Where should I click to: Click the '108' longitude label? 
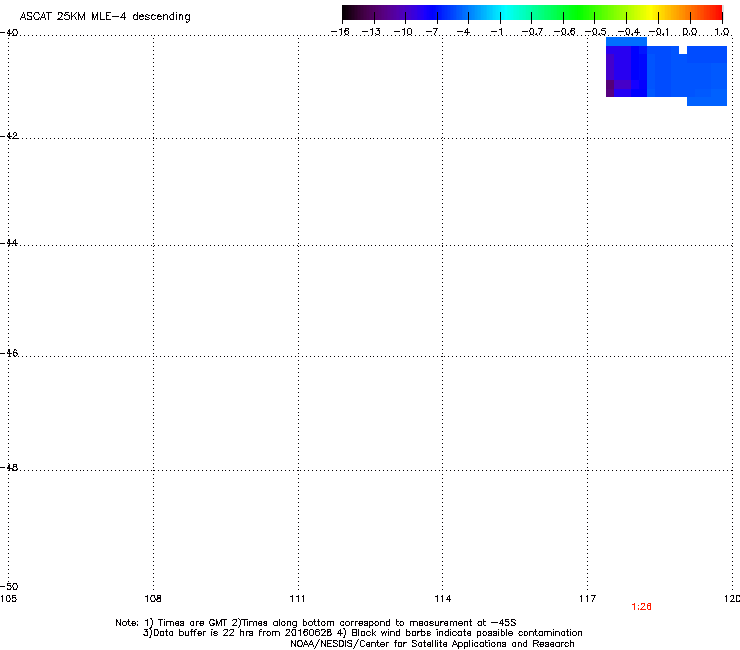[x=153, y=599]
